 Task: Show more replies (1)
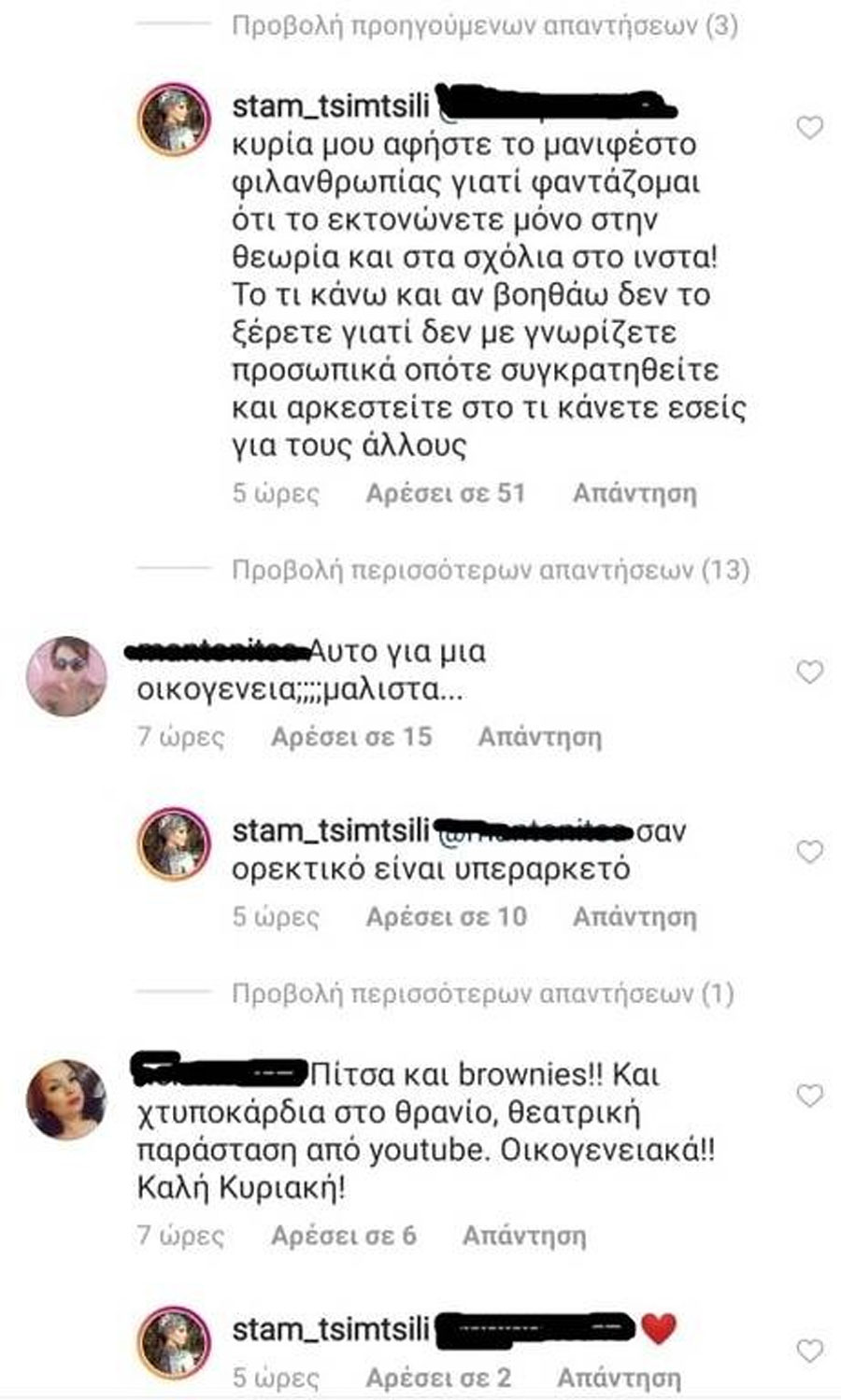pyautogui.click(x=482, y=993)
